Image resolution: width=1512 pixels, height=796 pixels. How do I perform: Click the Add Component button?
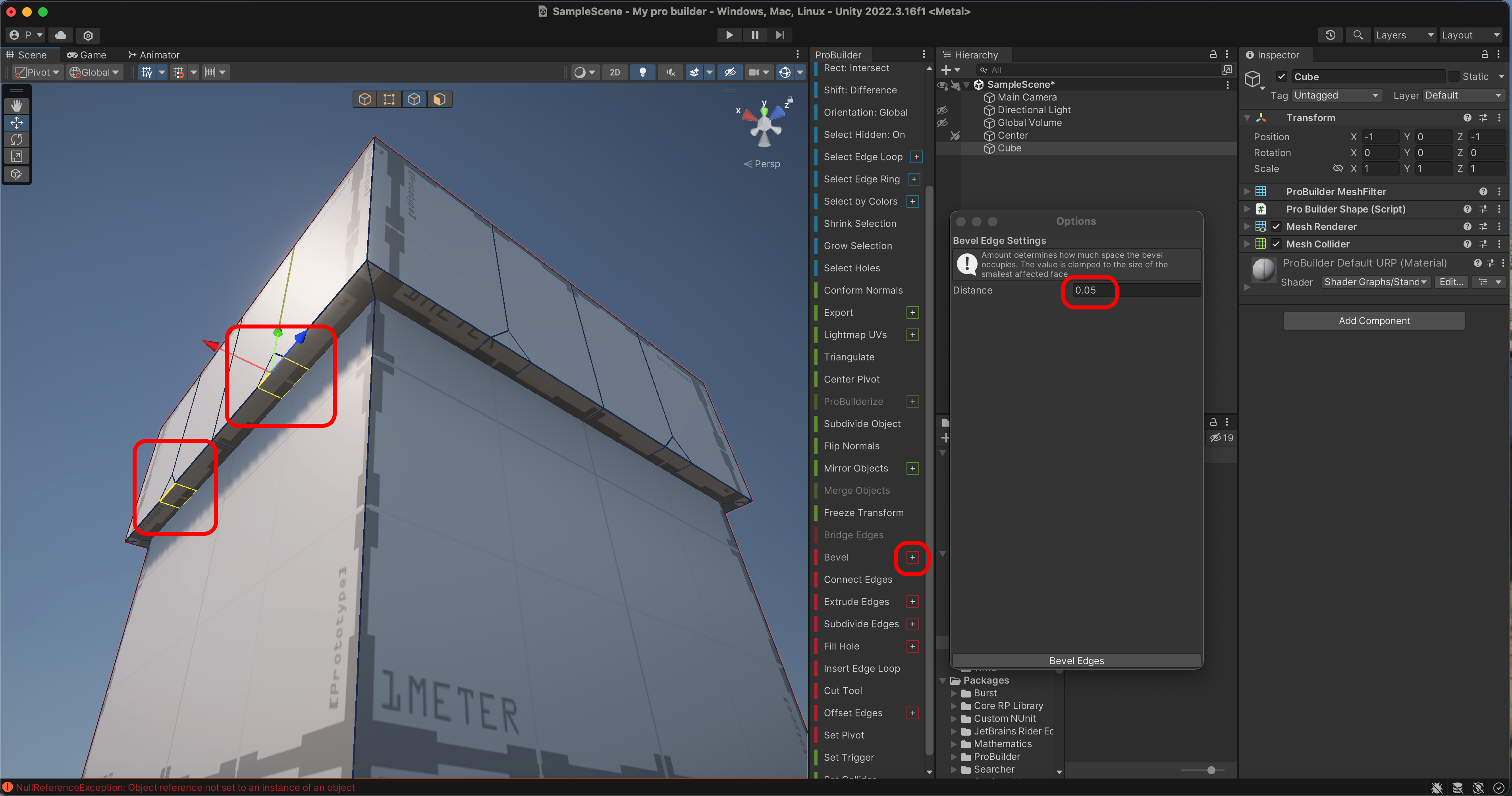pos(1373,321)
